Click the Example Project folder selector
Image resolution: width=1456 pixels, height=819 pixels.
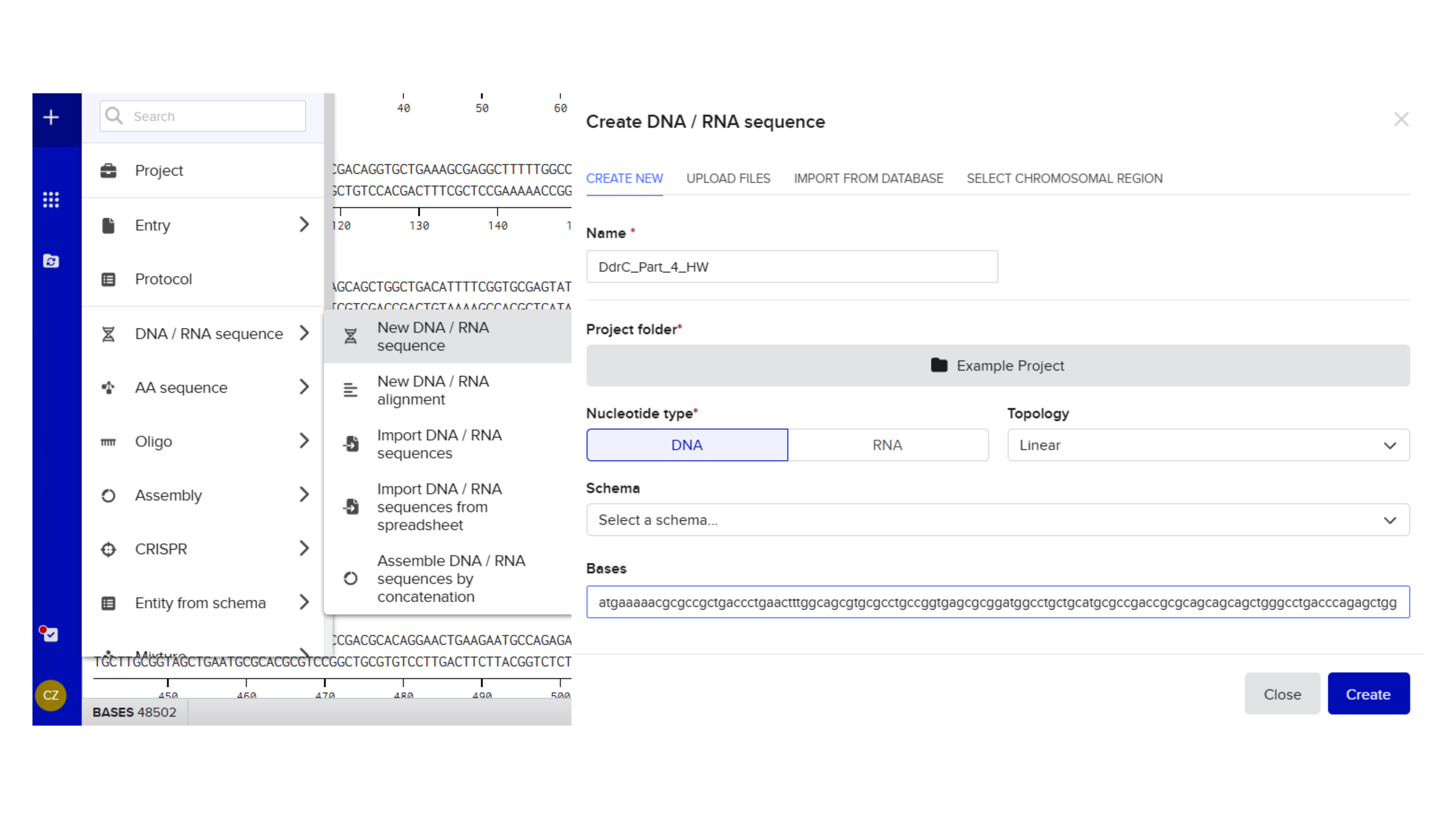click(998, 366)
